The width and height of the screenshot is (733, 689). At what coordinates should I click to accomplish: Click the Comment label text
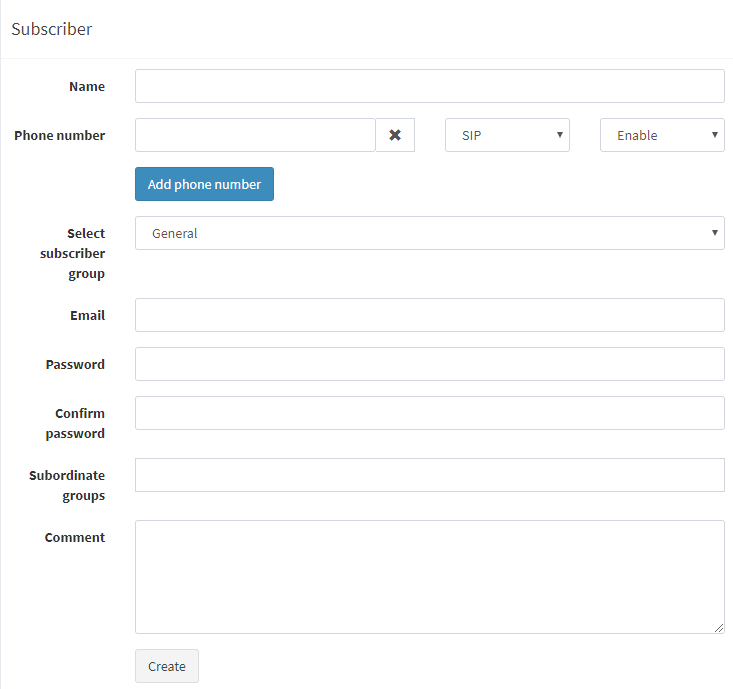[x=75, y=538]
